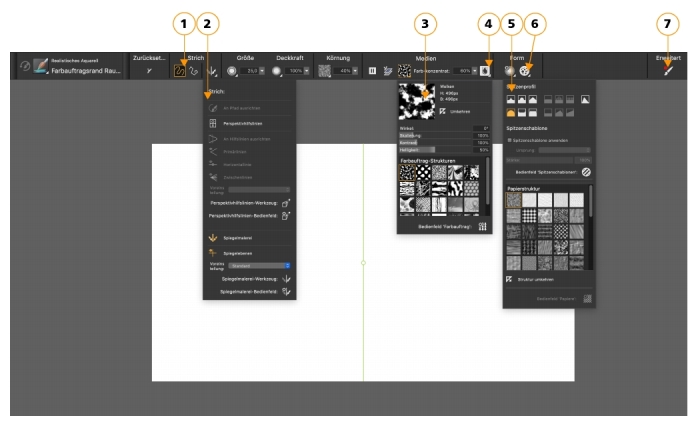Image resolution: width=700 pixels, height=426 pixels.
Task: Toggle Struktur umkehren for paper
Action: pyautogui.click(x=509, y=279)
